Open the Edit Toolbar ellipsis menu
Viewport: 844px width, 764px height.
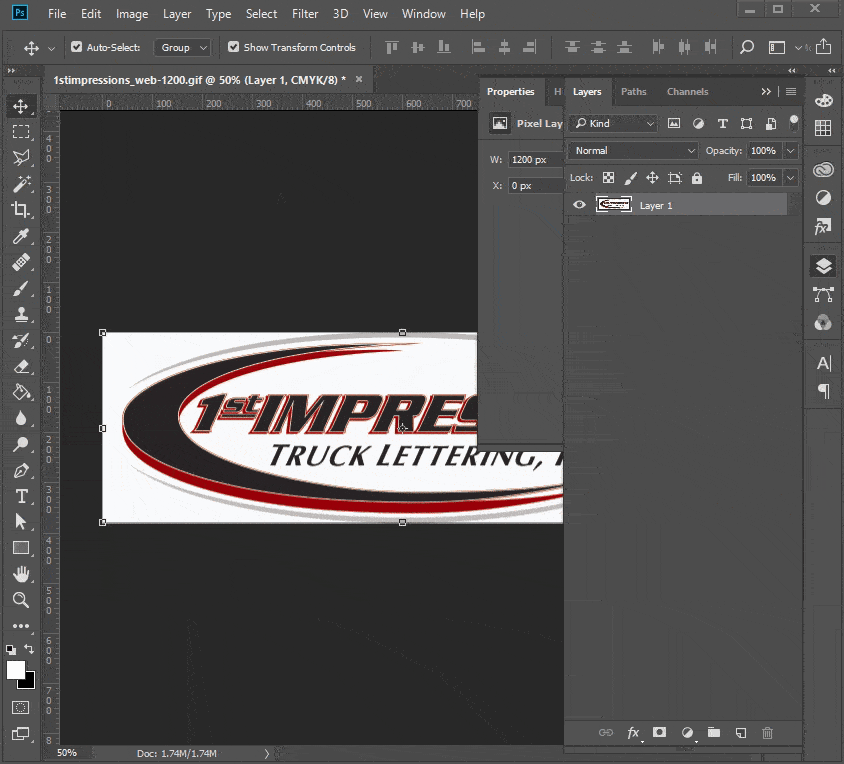pos(21,626)
